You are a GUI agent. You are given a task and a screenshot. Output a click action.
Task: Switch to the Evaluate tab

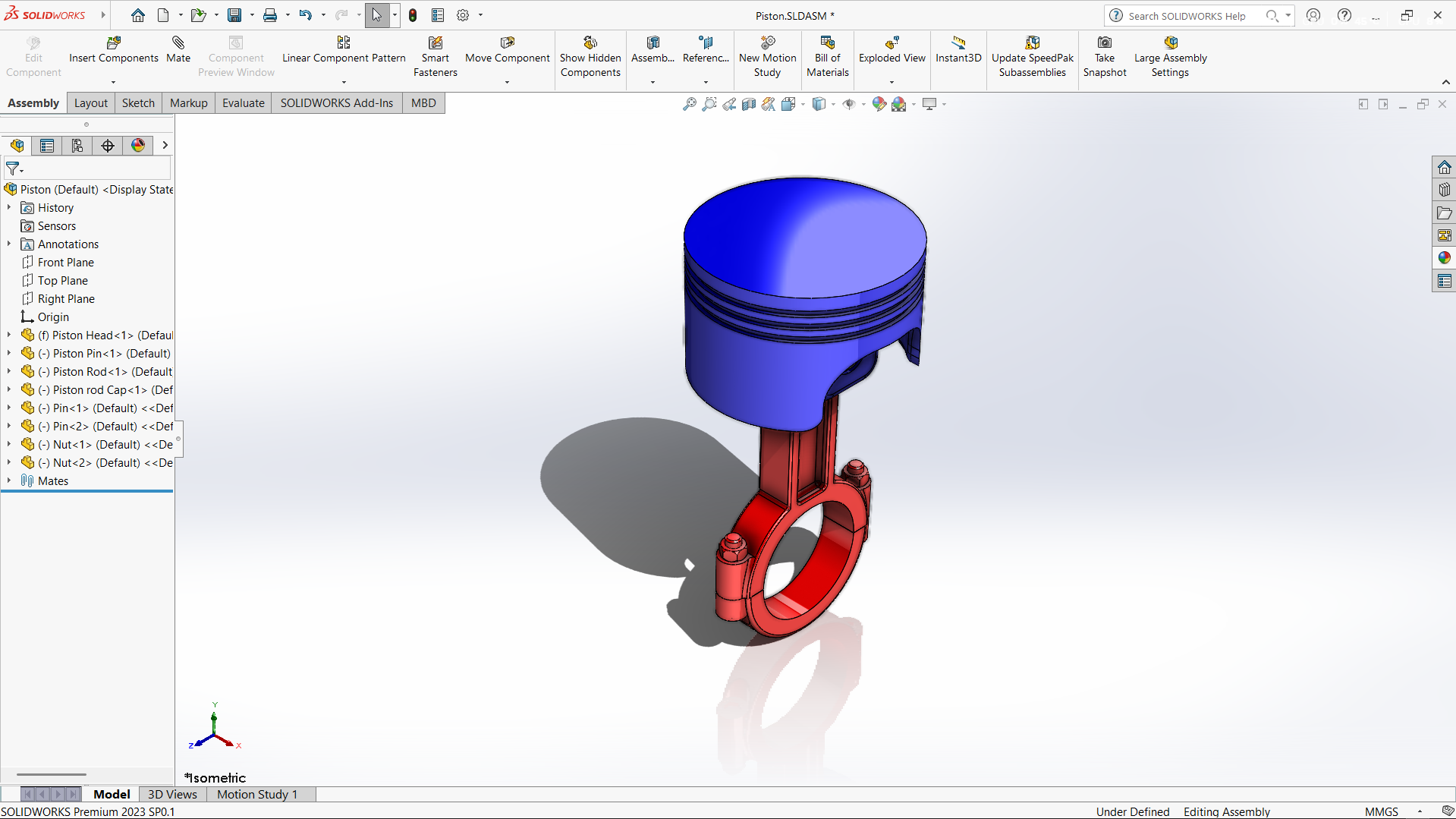[243, 103]
